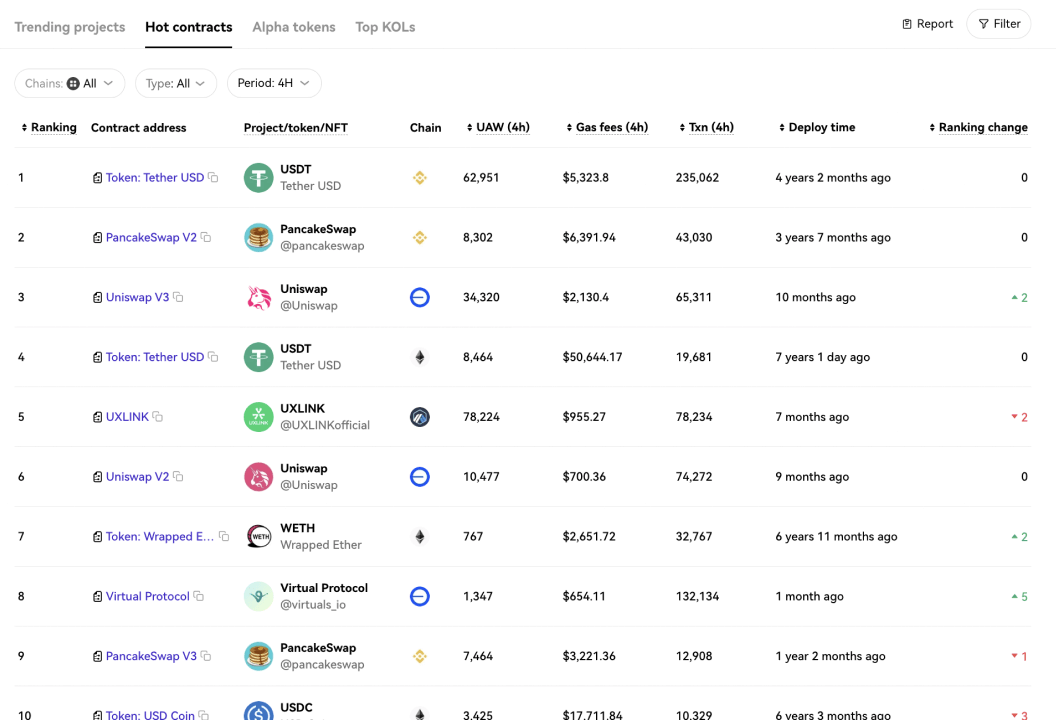Click the Virtual Protocol logo icon
The width and height of the screenshot is (1056, 720).
click(x=259, y=596)
